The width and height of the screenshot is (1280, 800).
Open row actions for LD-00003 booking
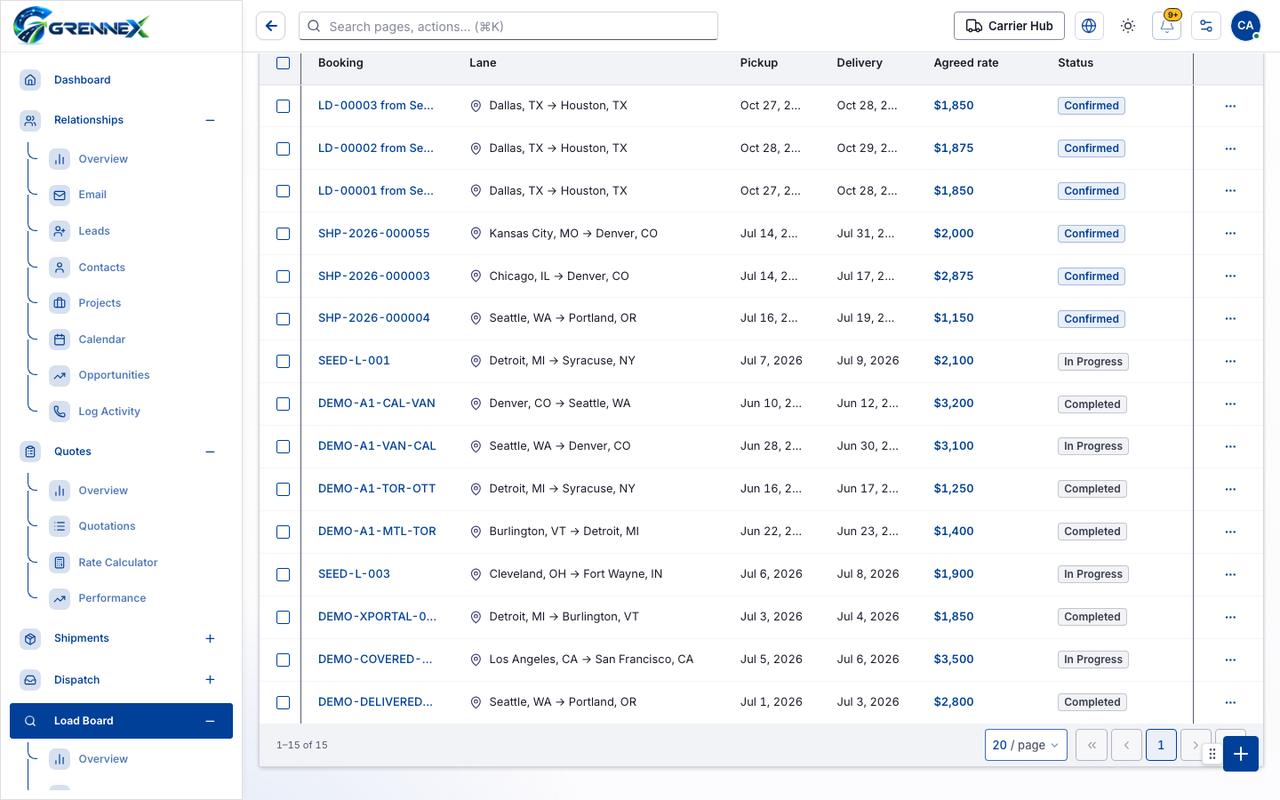pos(1230,106)
